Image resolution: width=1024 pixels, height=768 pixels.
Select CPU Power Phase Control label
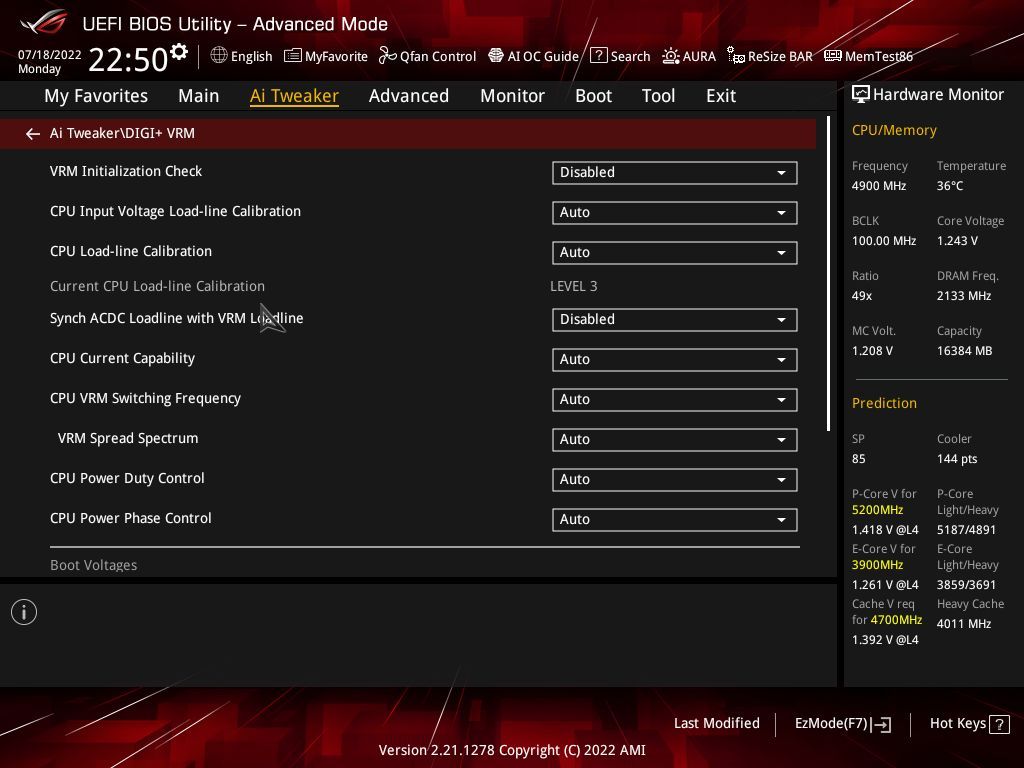pyautogui.click(x=131, y=519)
